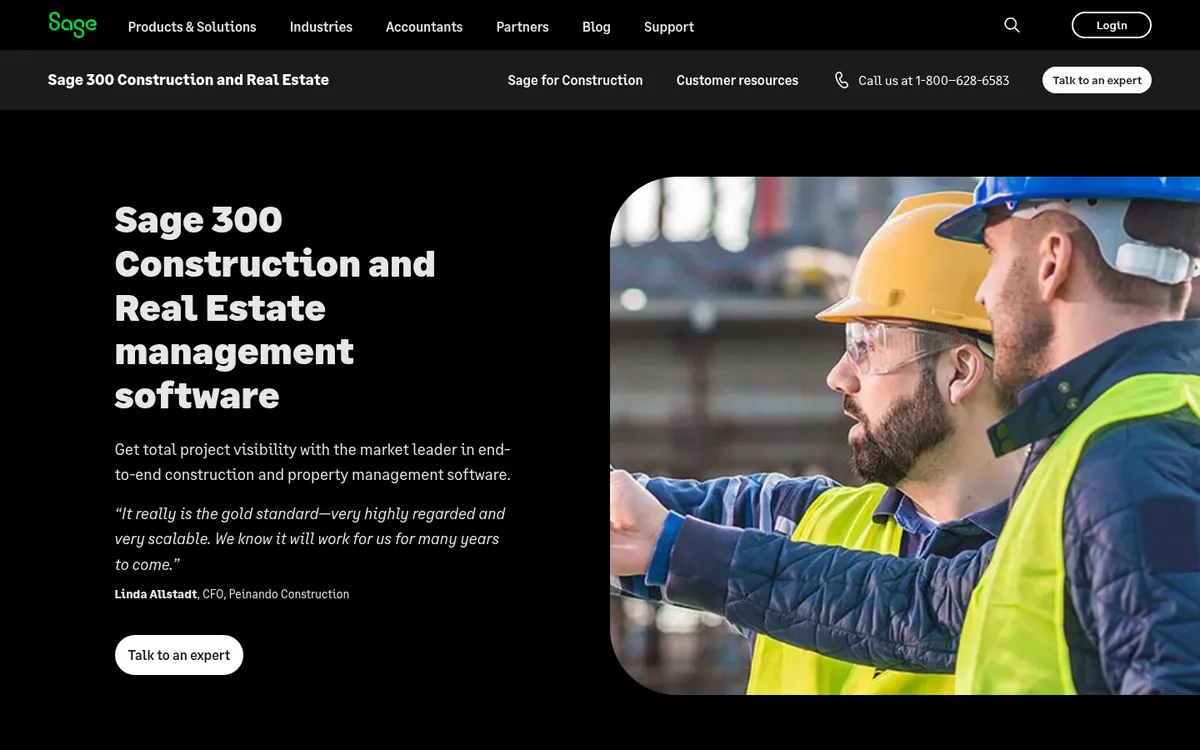Open the search magnifier icon
The image size is (1200, 750).
click(1012, 25)
